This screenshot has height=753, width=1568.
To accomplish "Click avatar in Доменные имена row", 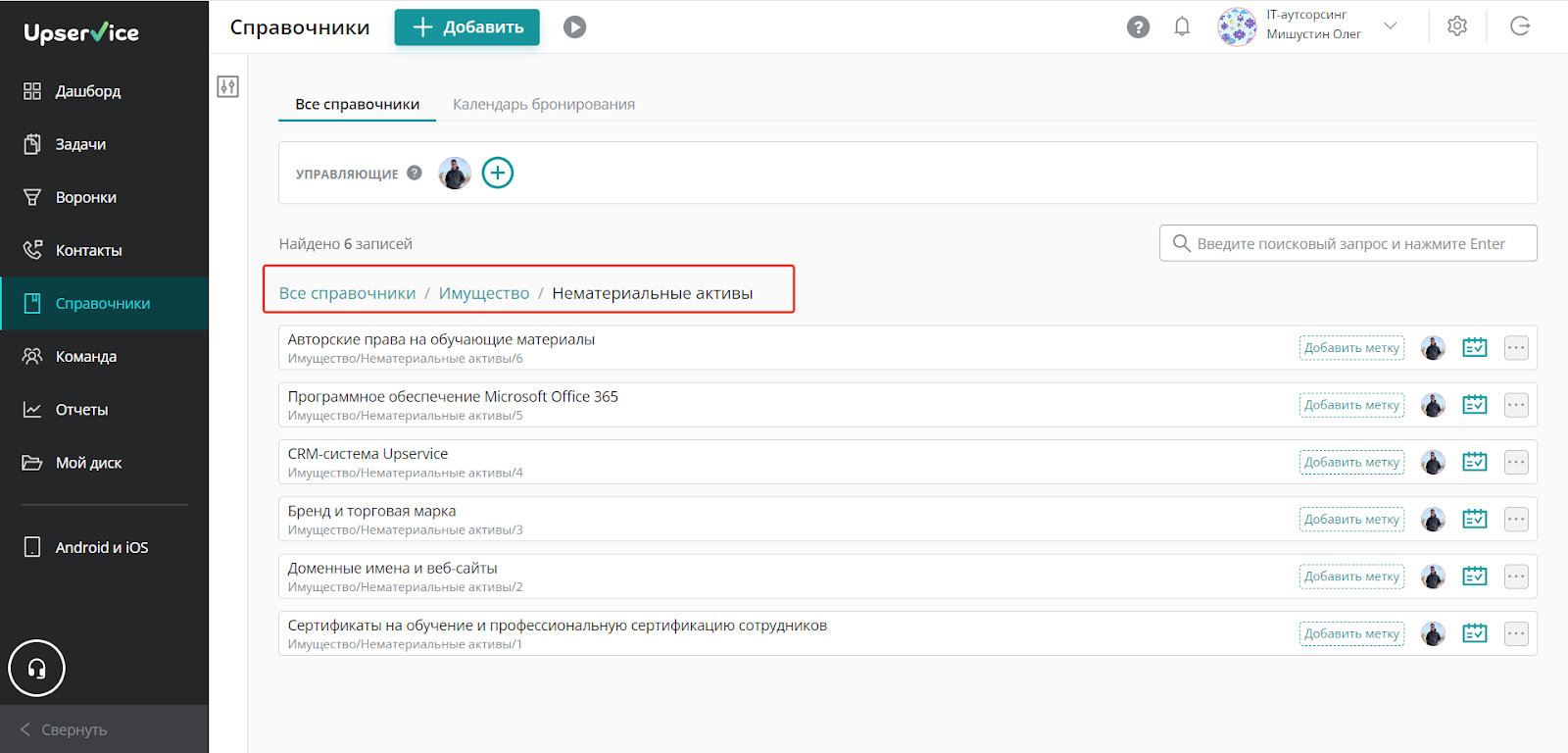I will tap(1433, 577).
